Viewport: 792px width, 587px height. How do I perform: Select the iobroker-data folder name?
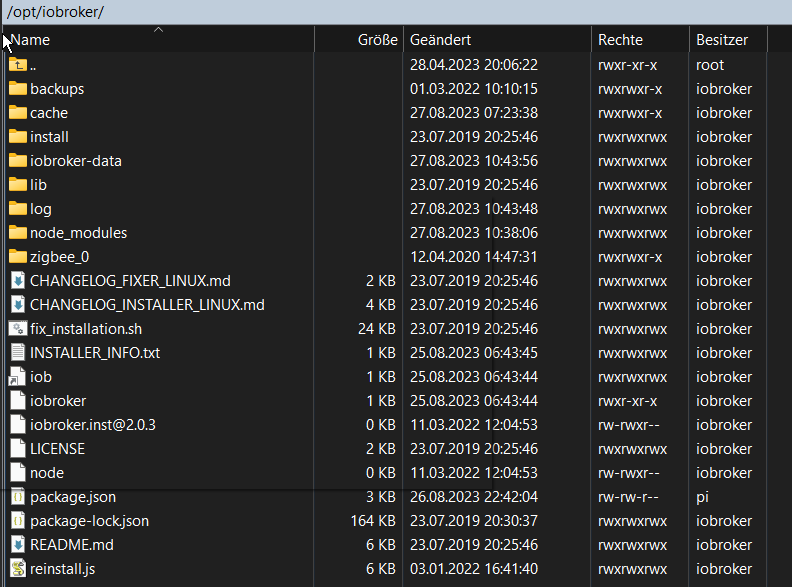(76, 161)
